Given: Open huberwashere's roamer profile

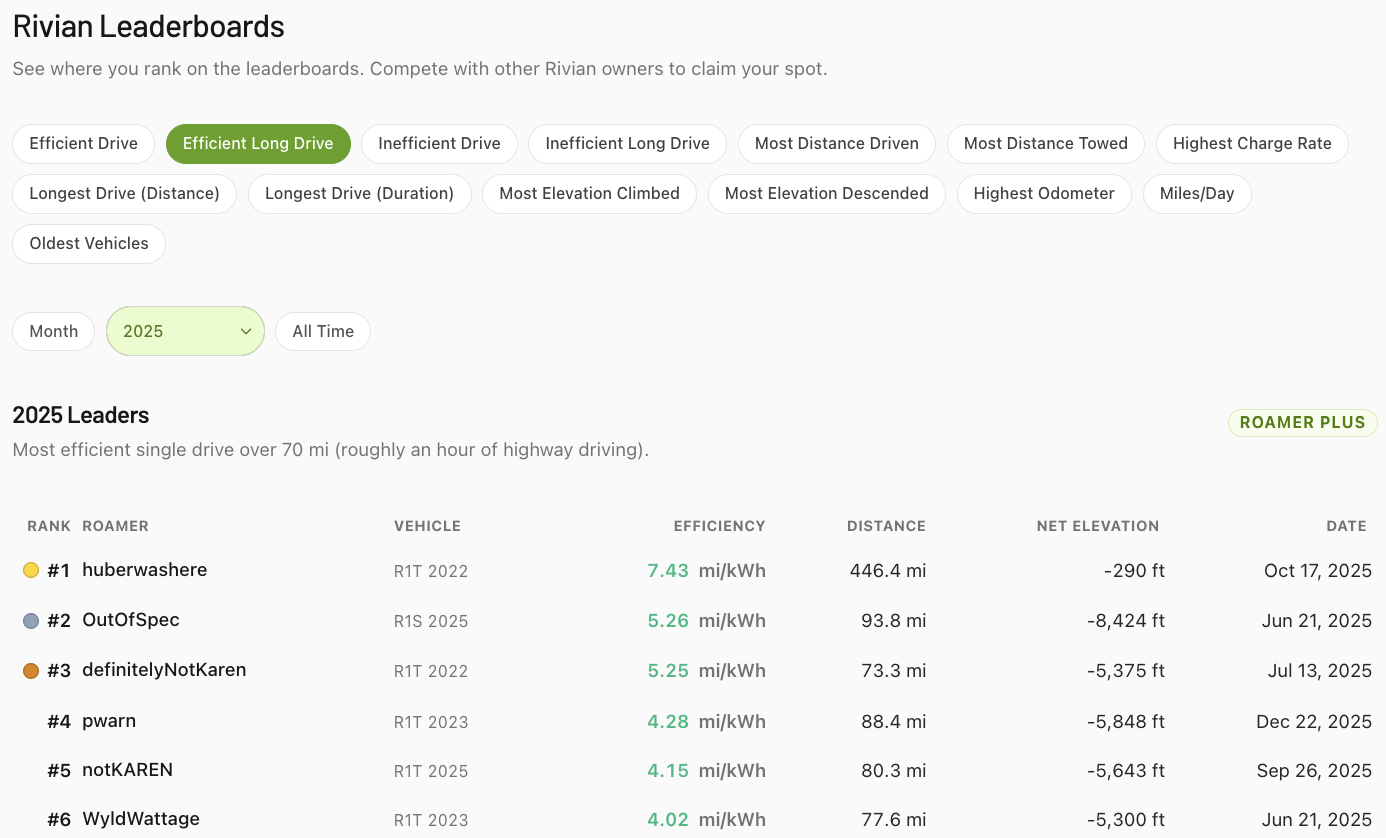Looking at the screenshot, I should [x=145, y=570].
